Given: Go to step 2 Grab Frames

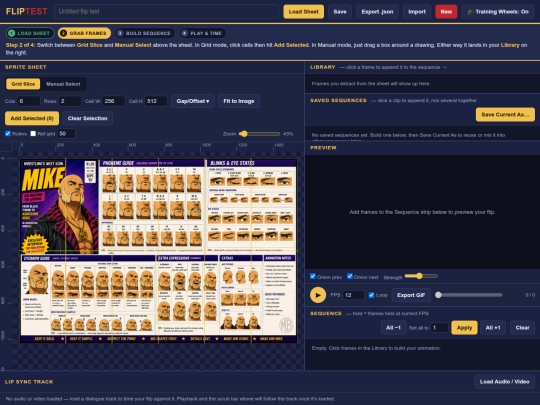Looking at the screenshot, I should [84, 33].
